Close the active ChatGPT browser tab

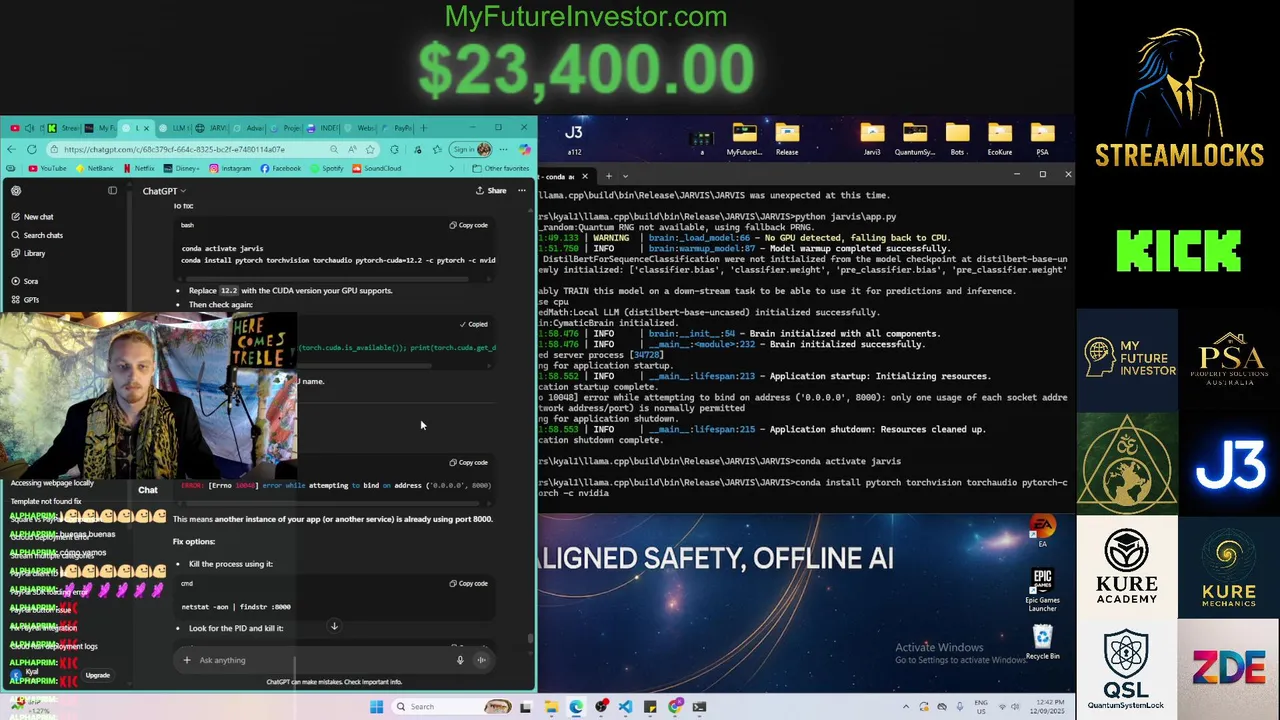click(x=146, y=128)
